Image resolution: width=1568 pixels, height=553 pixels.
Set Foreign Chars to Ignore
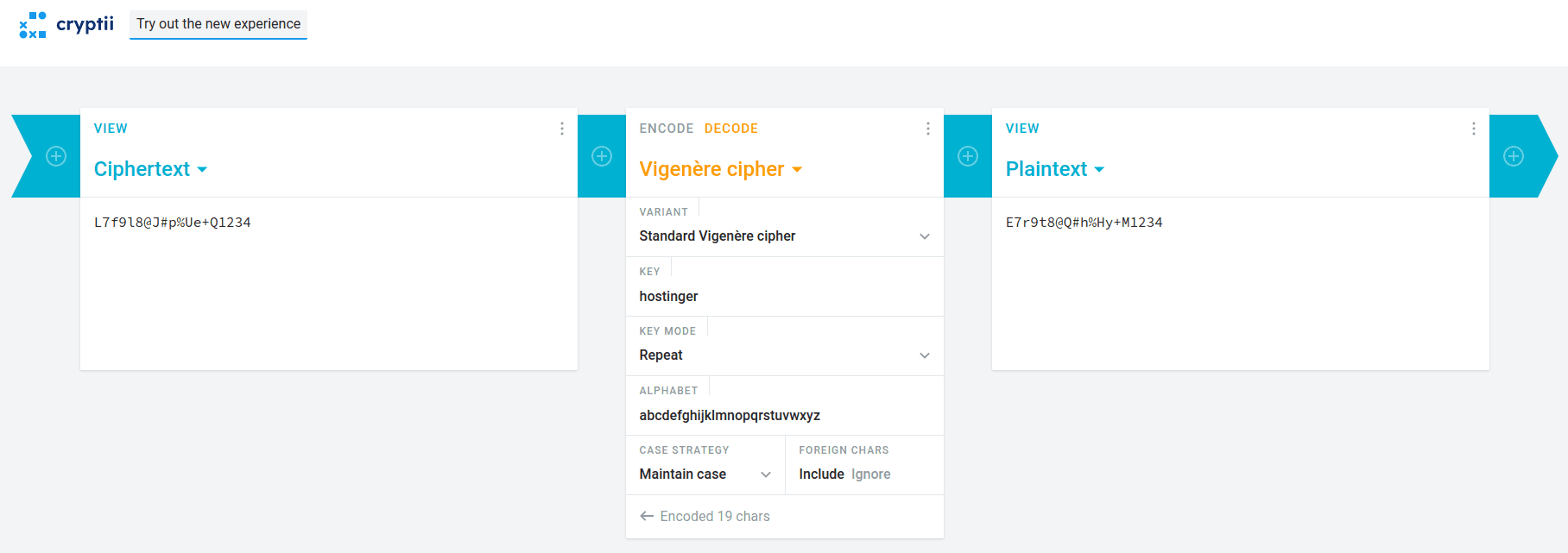tap(870, 474)
